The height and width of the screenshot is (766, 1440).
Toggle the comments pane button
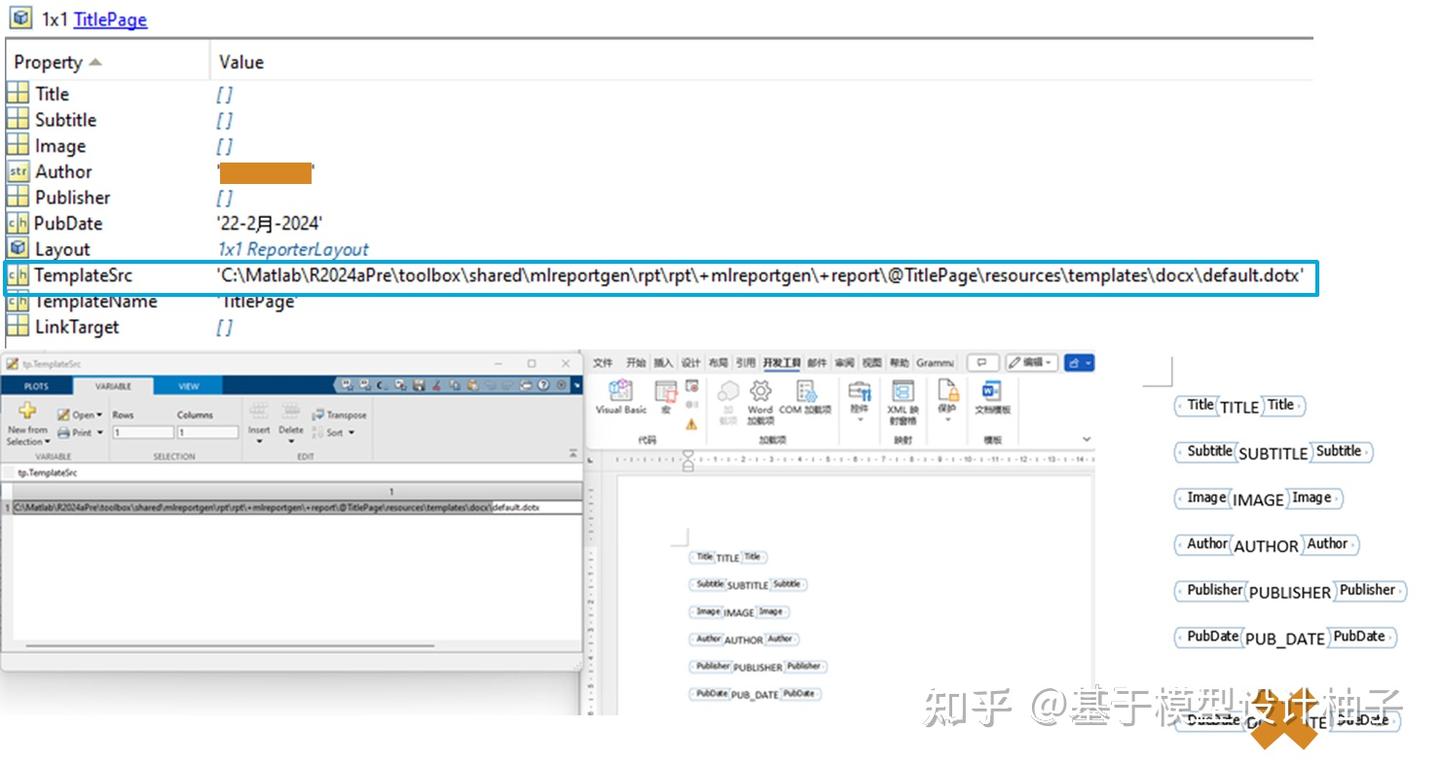coord(981,362)
